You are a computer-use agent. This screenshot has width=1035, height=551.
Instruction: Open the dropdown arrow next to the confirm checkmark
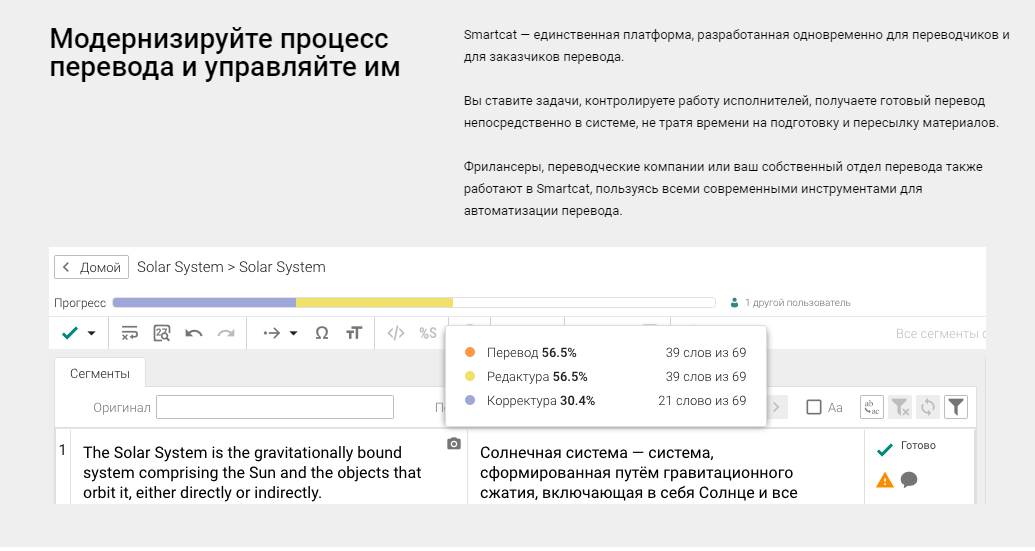(x=92, y=333)
